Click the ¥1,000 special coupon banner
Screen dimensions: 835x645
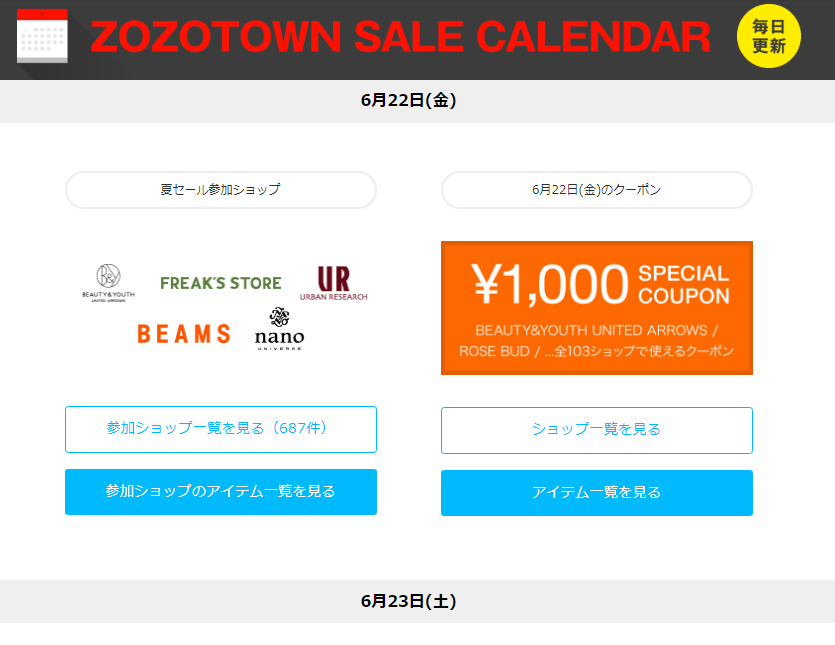coord(596,308)
